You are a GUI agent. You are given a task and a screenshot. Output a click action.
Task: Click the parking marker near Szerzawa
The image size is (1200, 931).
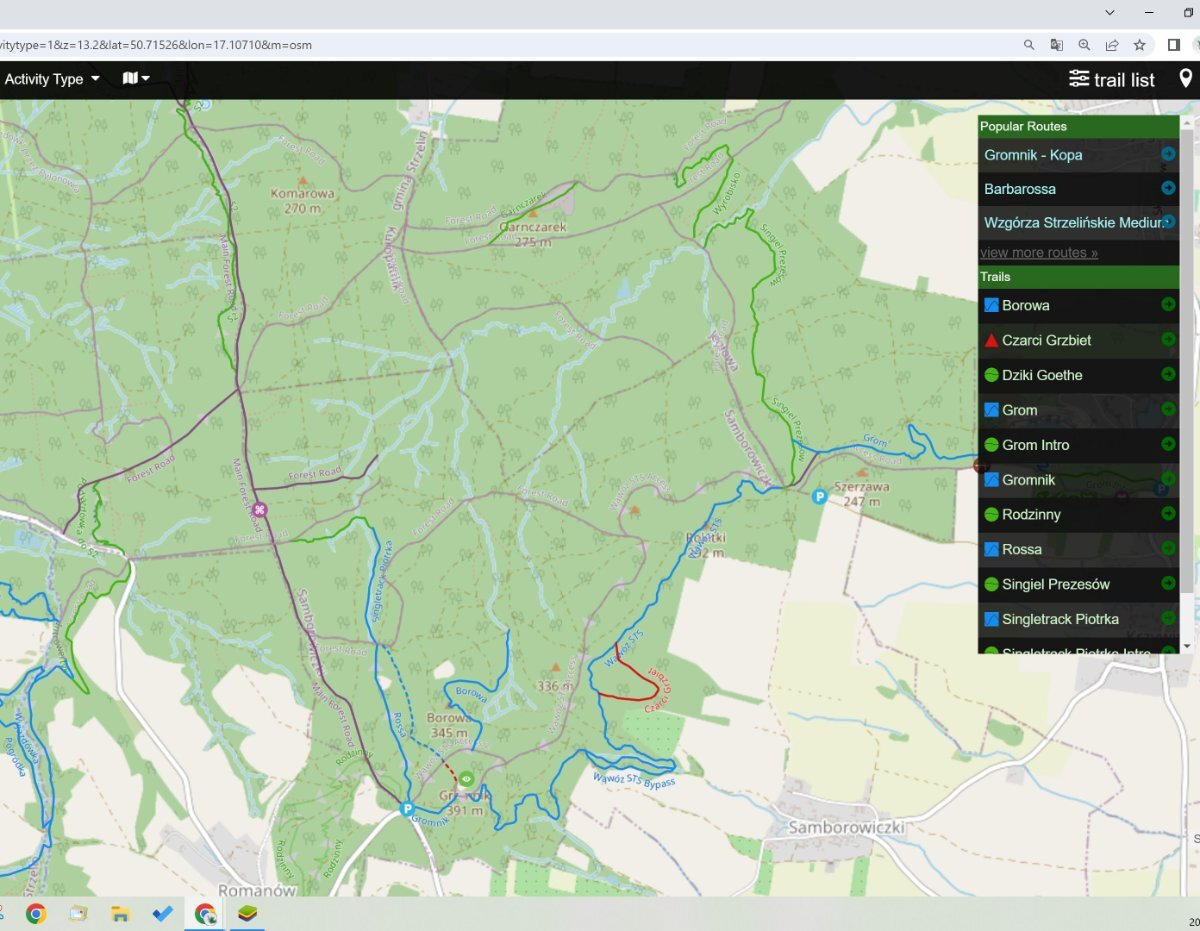(x=819, y=496)
